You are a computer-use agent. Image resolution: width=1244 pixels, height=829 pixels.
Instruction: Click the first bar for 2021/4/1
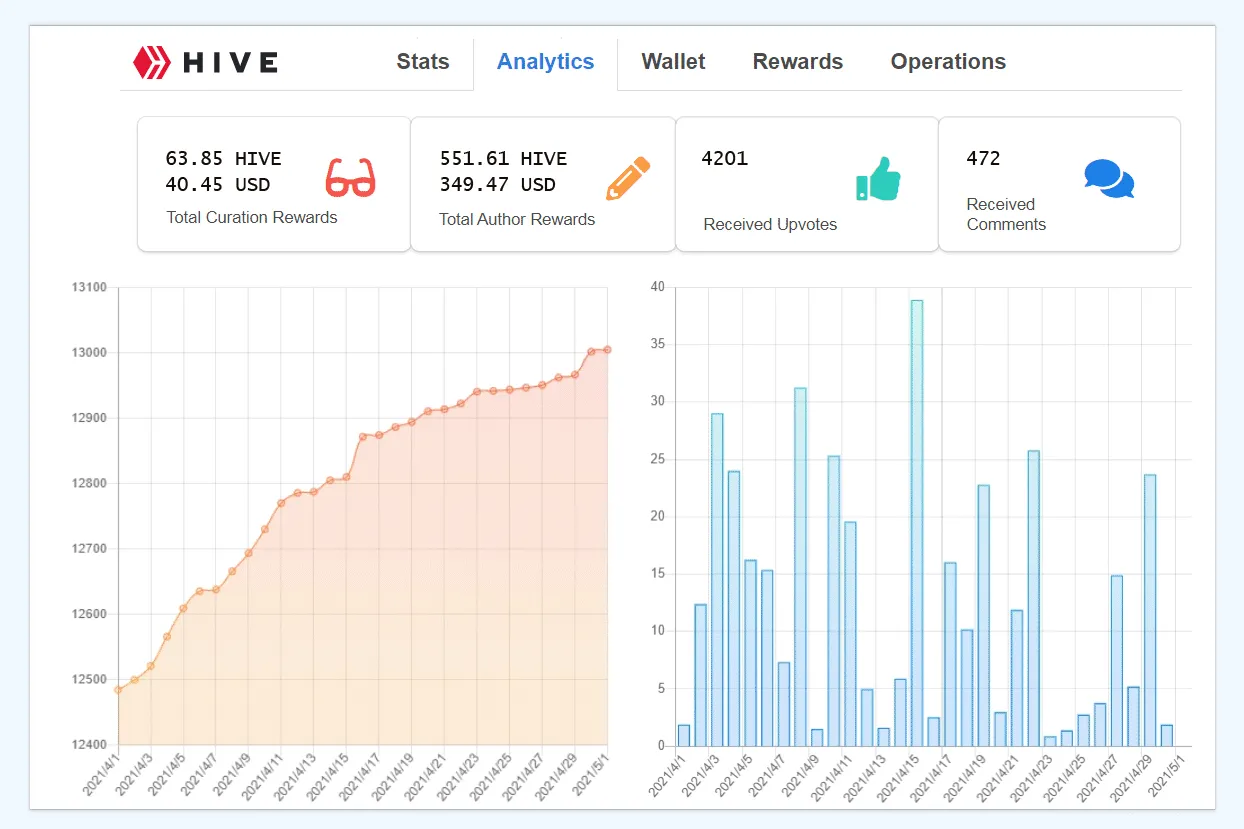(x=684, y=736)
